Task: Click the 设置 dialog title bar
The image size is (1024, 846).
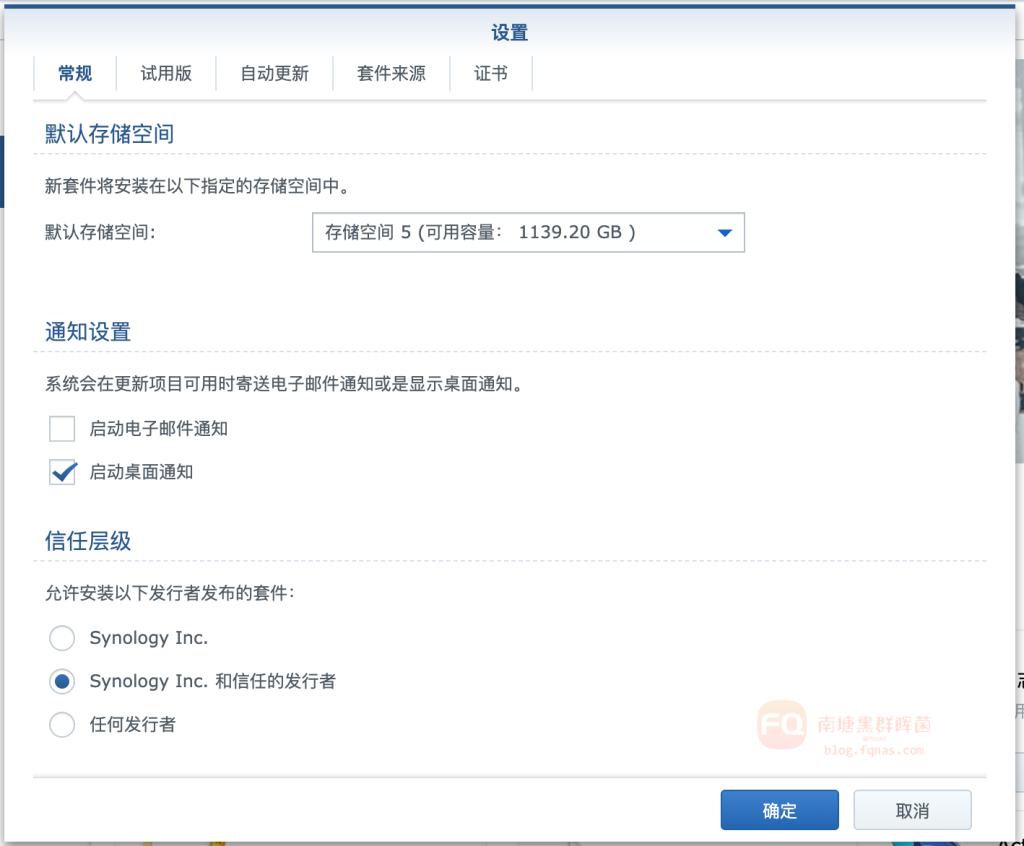Action: click(x=509, y=33)
